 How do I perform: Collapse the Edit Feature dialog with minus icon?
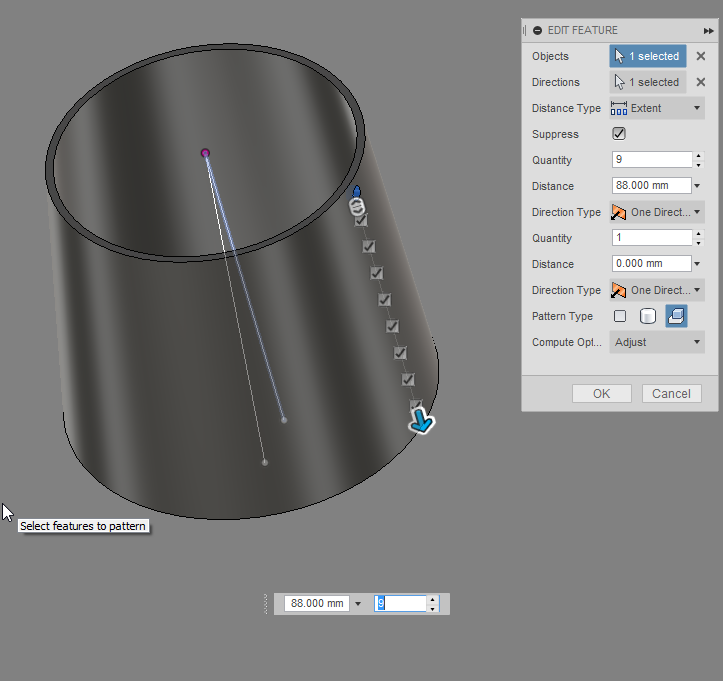click(537, 30)
